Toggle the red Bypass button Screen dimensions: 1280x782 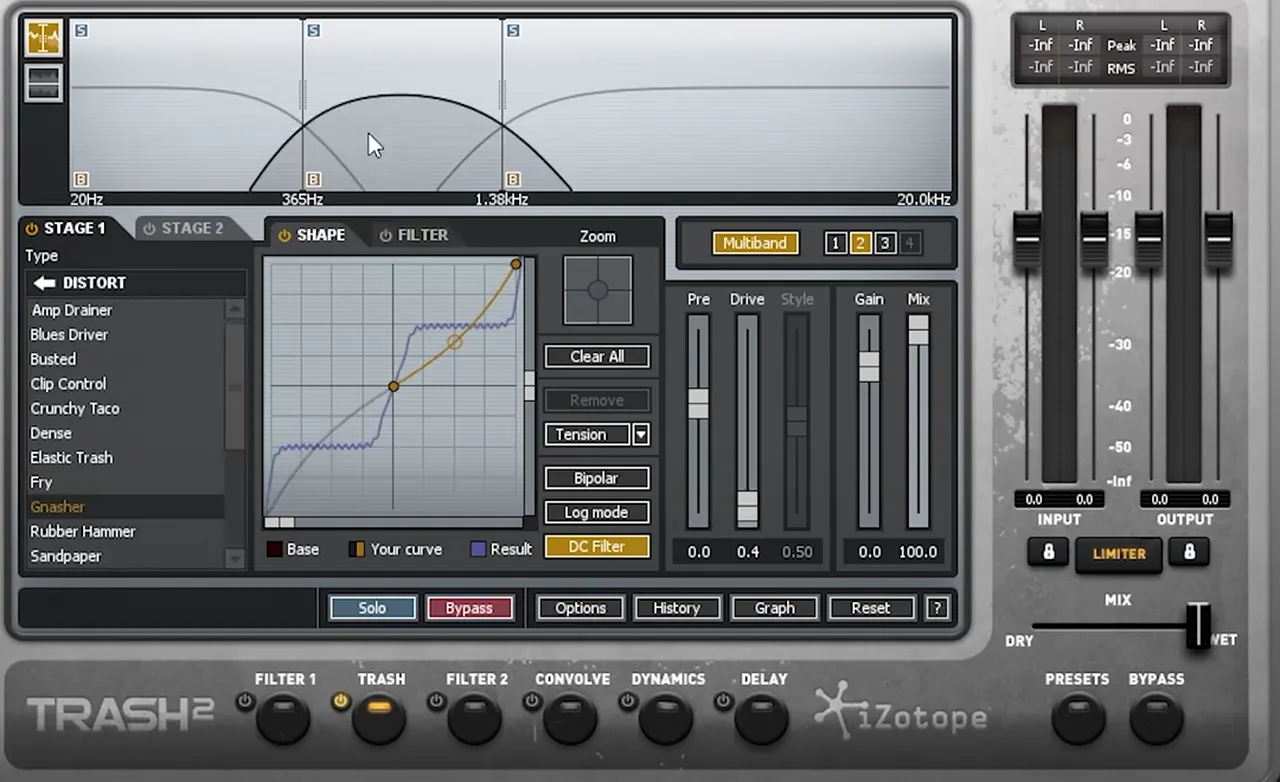(469, 608)
